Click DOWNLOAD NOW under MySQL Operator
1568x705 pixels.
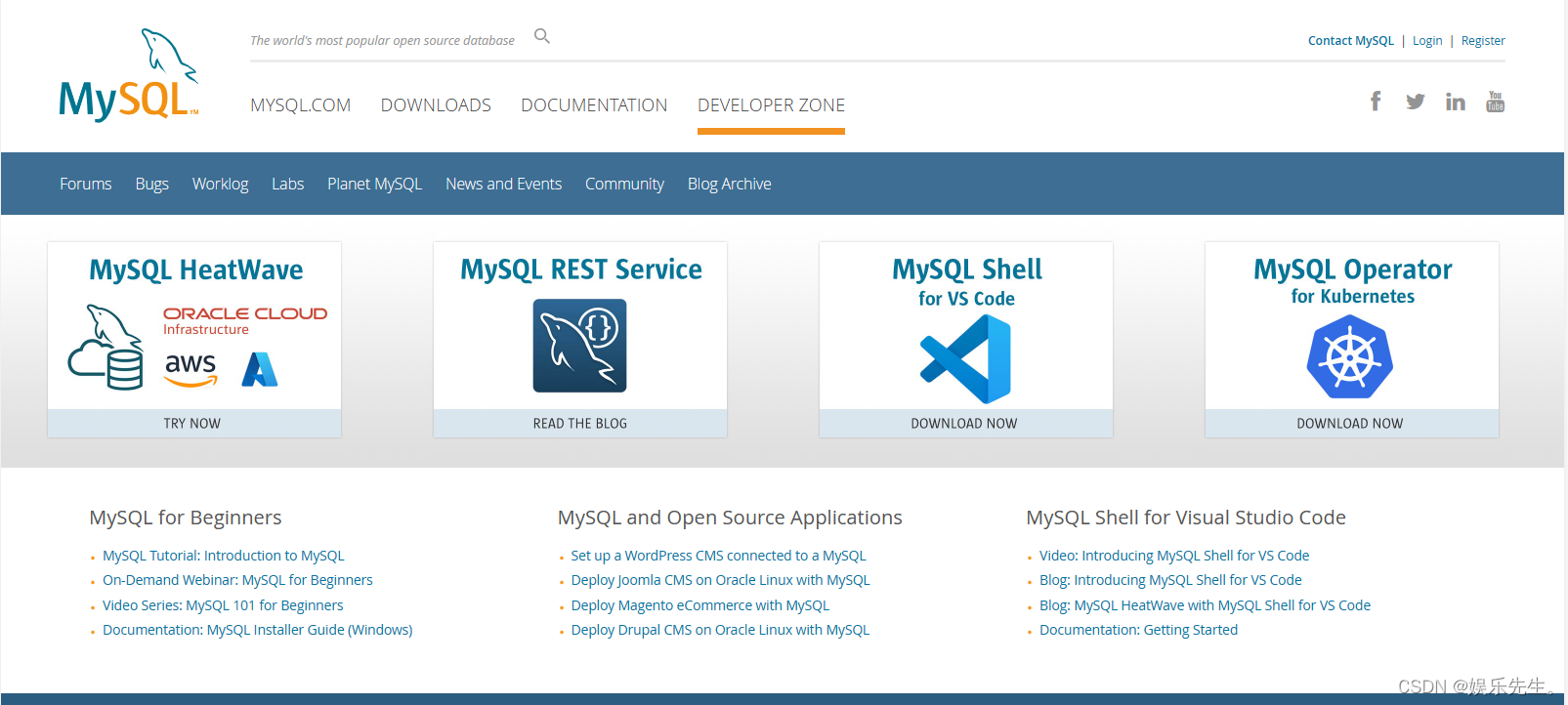tap(1351, 424)
